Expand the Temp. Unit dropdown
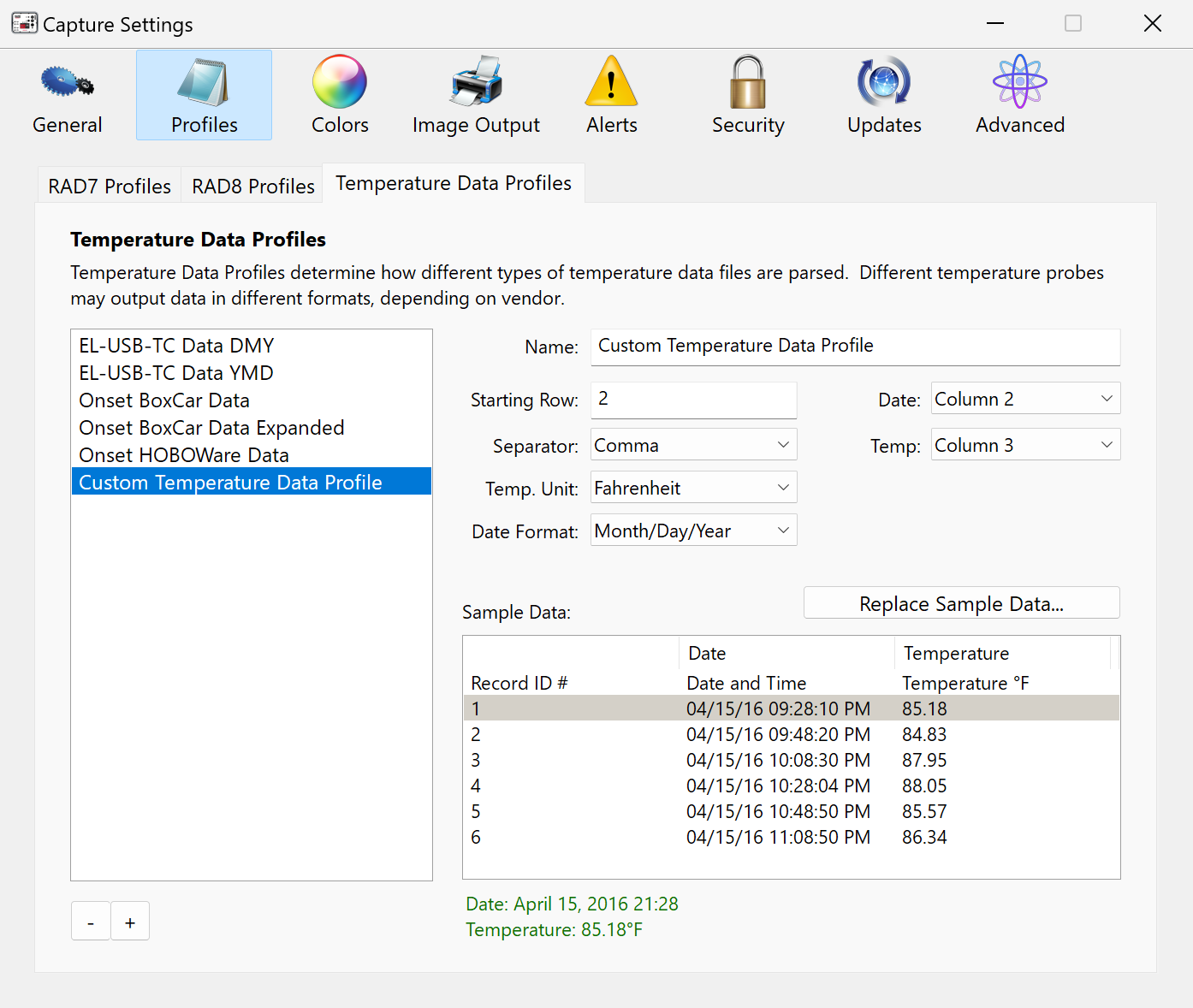The image size is (1193, 1008). 693,488
